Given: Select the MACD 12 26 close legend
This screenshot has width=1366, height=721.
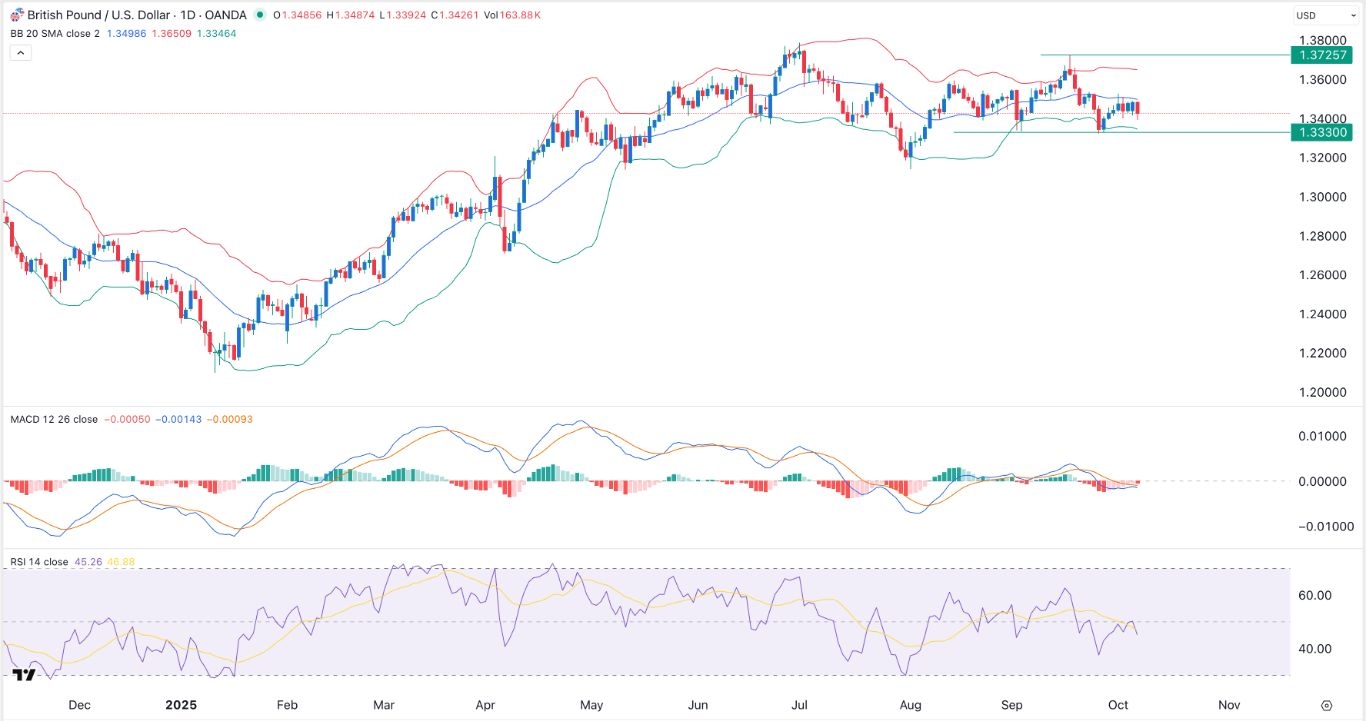Looking at the screenshot, I should click(55, 420).
